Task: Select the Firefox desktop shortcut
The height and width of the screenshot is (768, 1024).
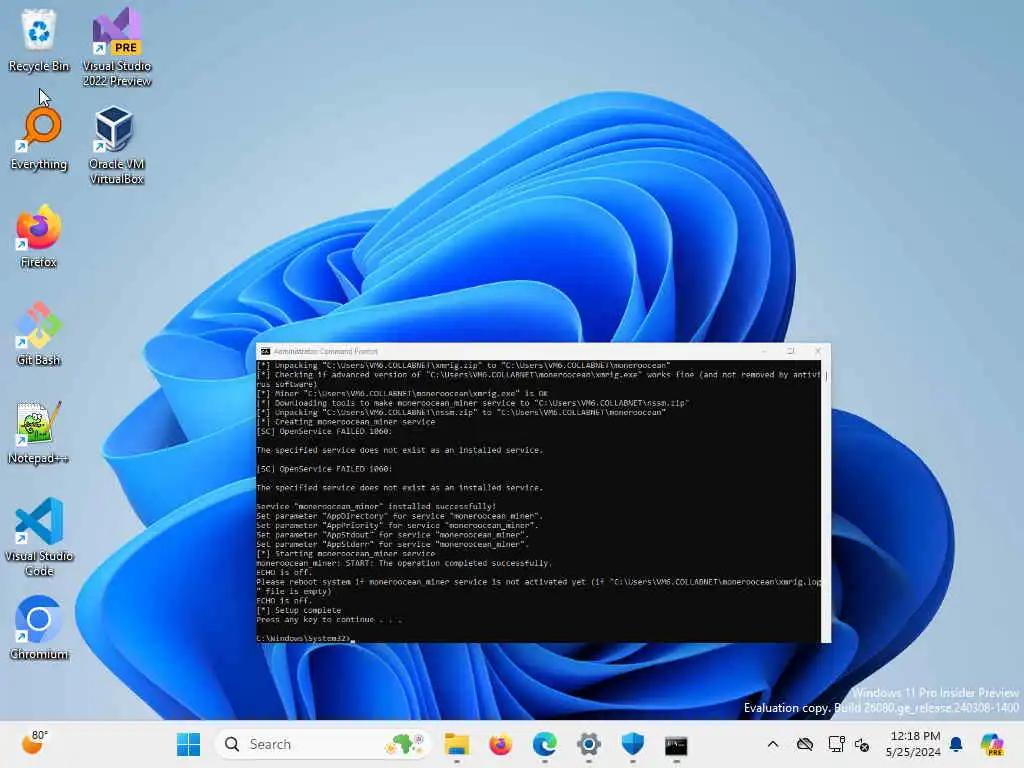Action: coord(39,236)
